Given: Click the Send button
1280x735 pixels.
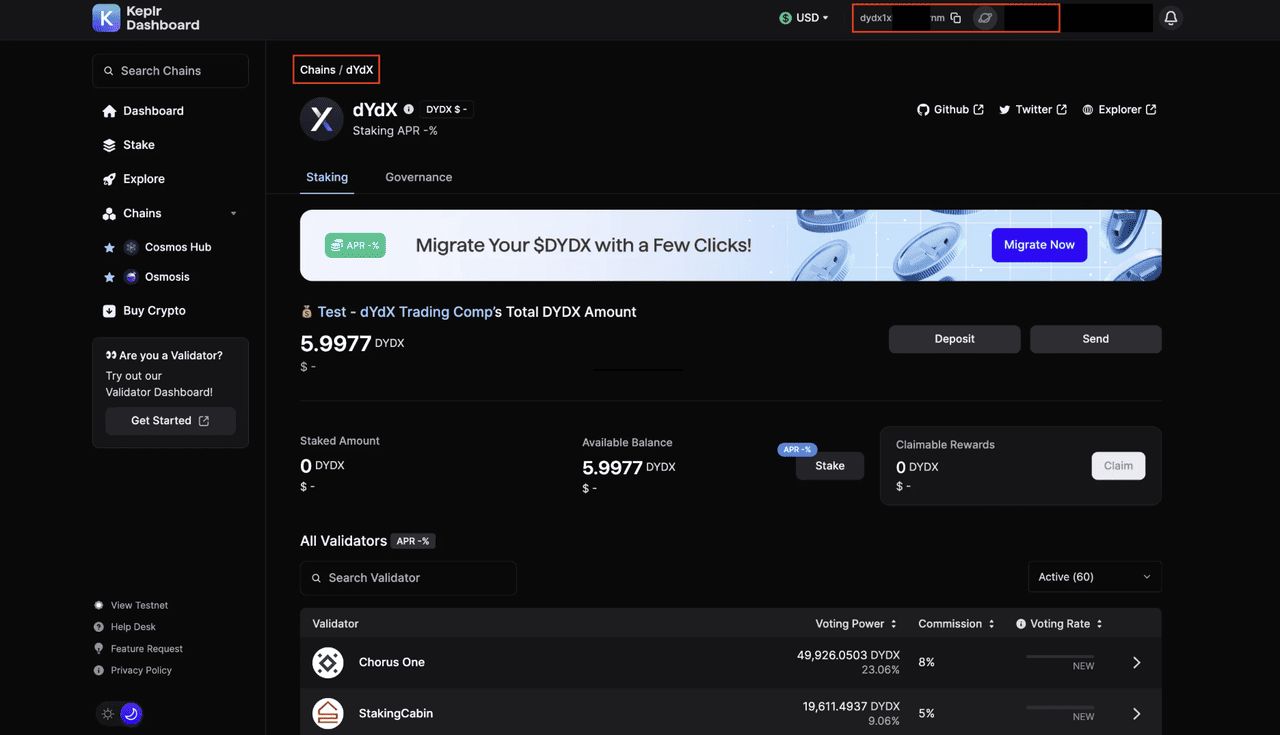Looking at the screenshot, I should [1096, 339].
